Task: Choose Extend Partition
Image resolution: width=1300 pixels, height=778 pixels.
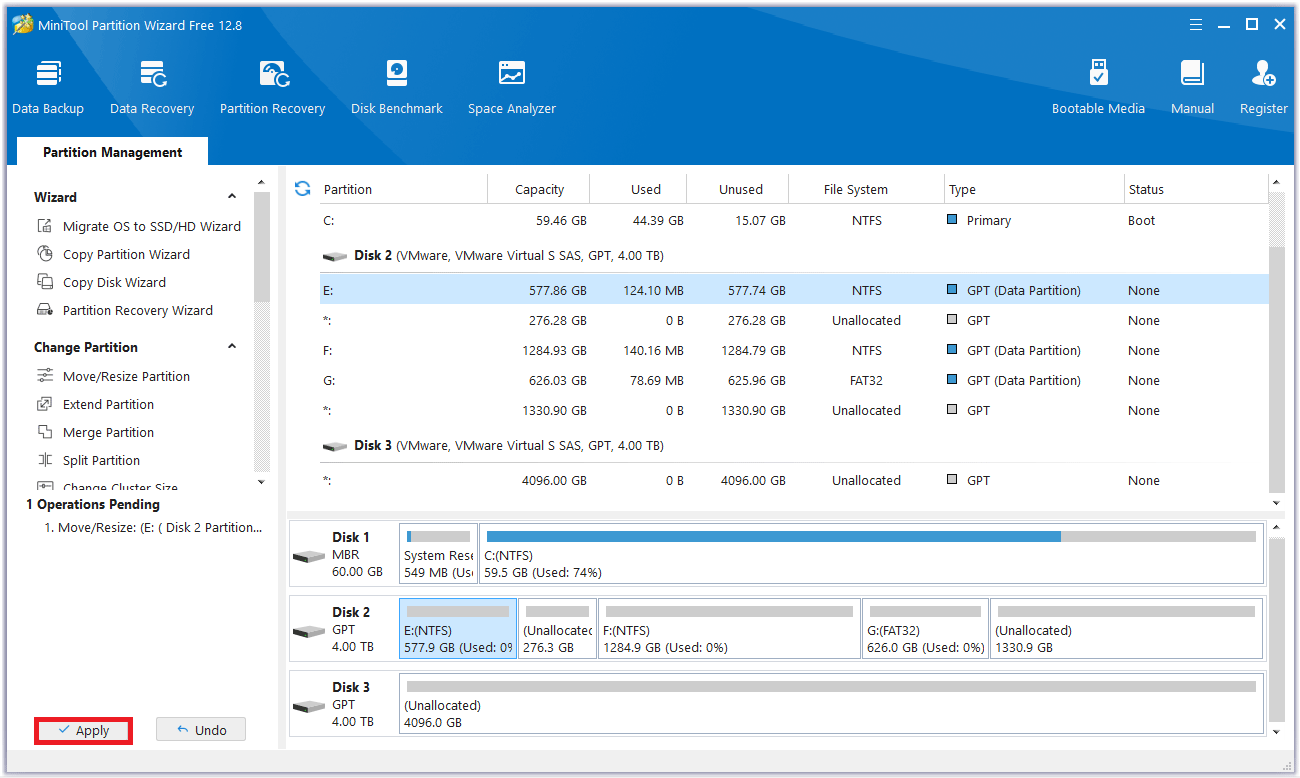Action: coord(95,404)
